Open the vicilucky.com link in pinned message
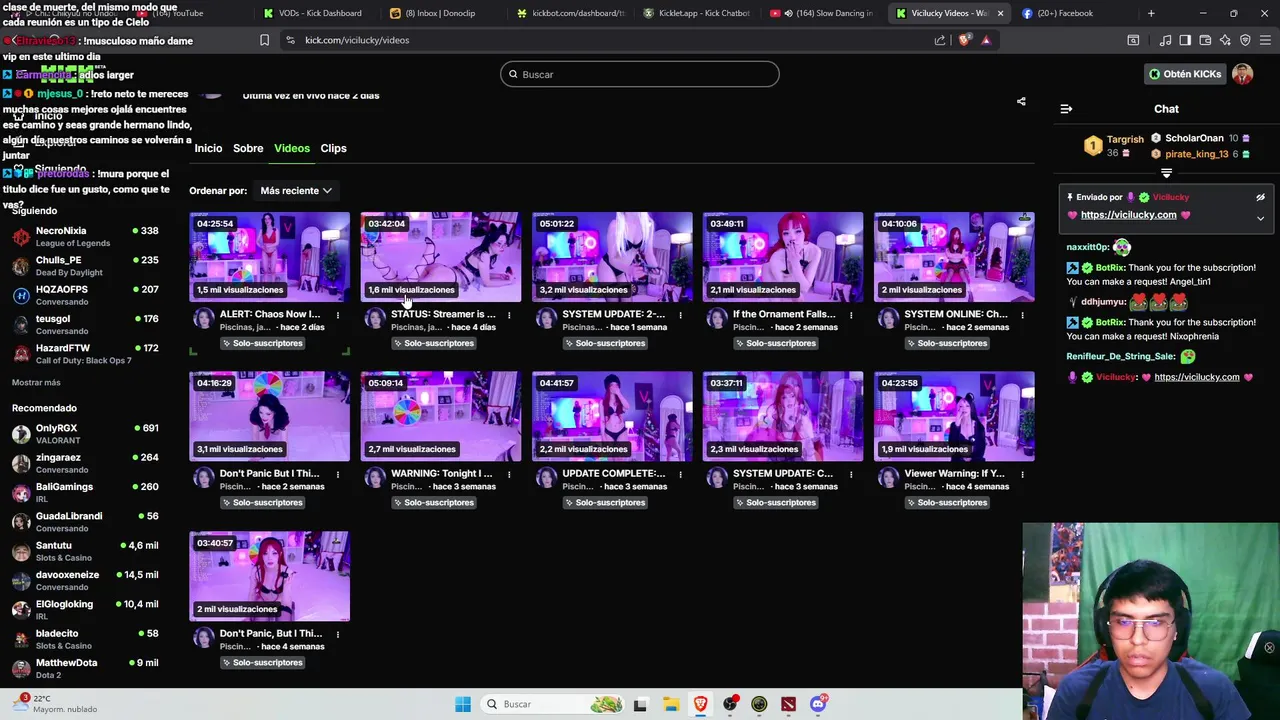1280x720 pixels. pyautogui.click(x=1129, y=215)
